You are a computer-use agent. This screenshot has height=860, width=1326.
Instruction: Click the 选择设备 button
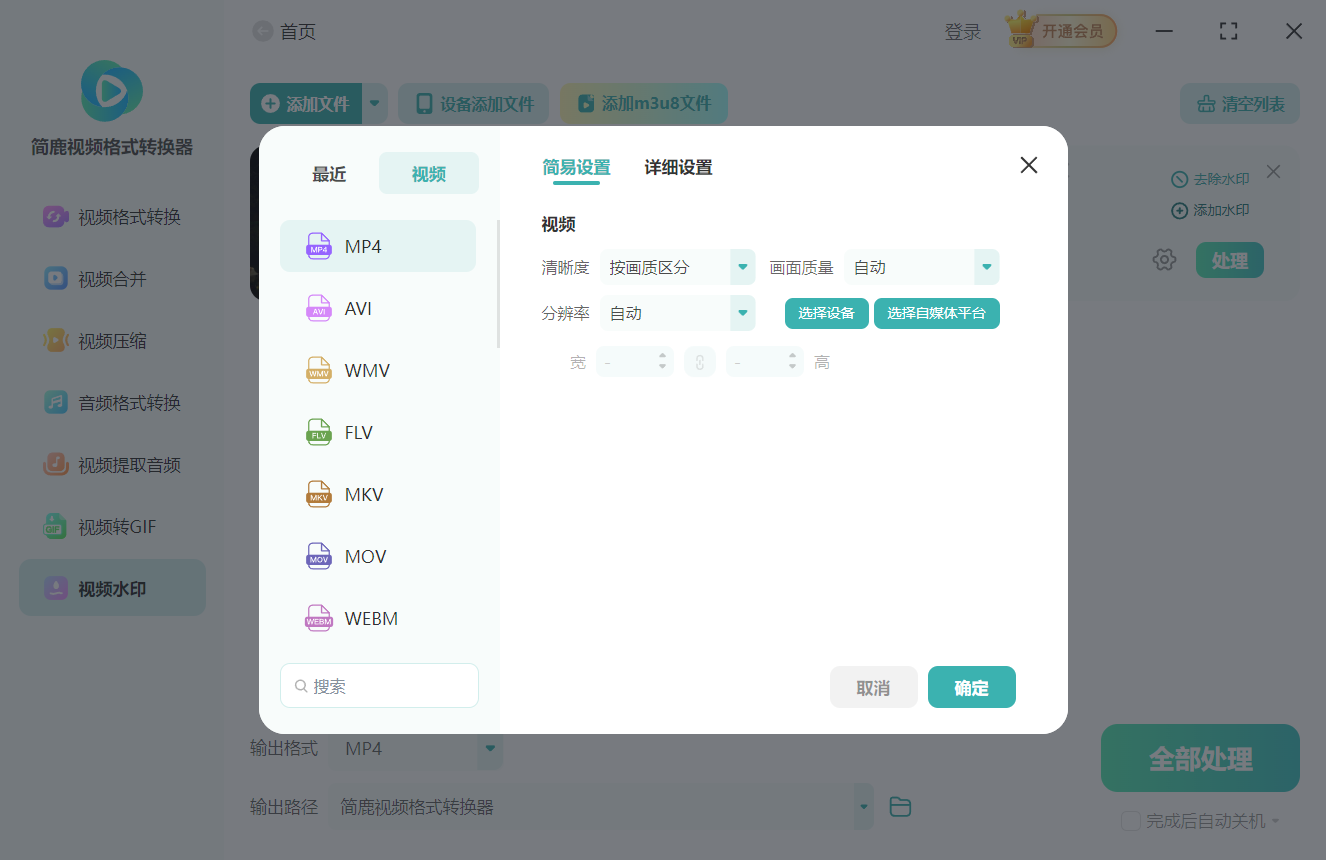pyautogui.click(x=827, y=313)
